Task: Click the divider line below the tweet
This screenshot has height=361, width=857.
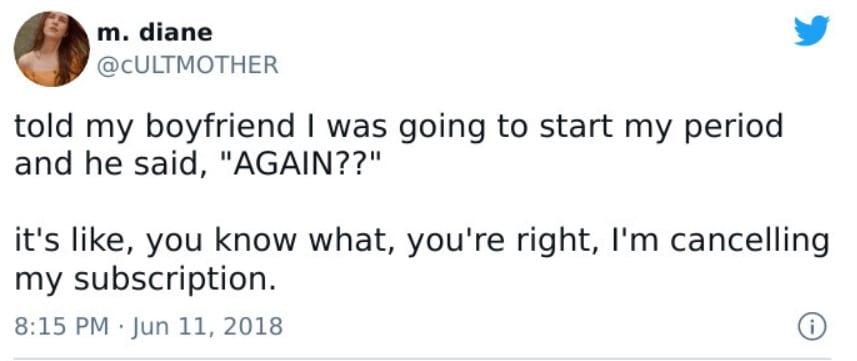Action: pos(421,359)
